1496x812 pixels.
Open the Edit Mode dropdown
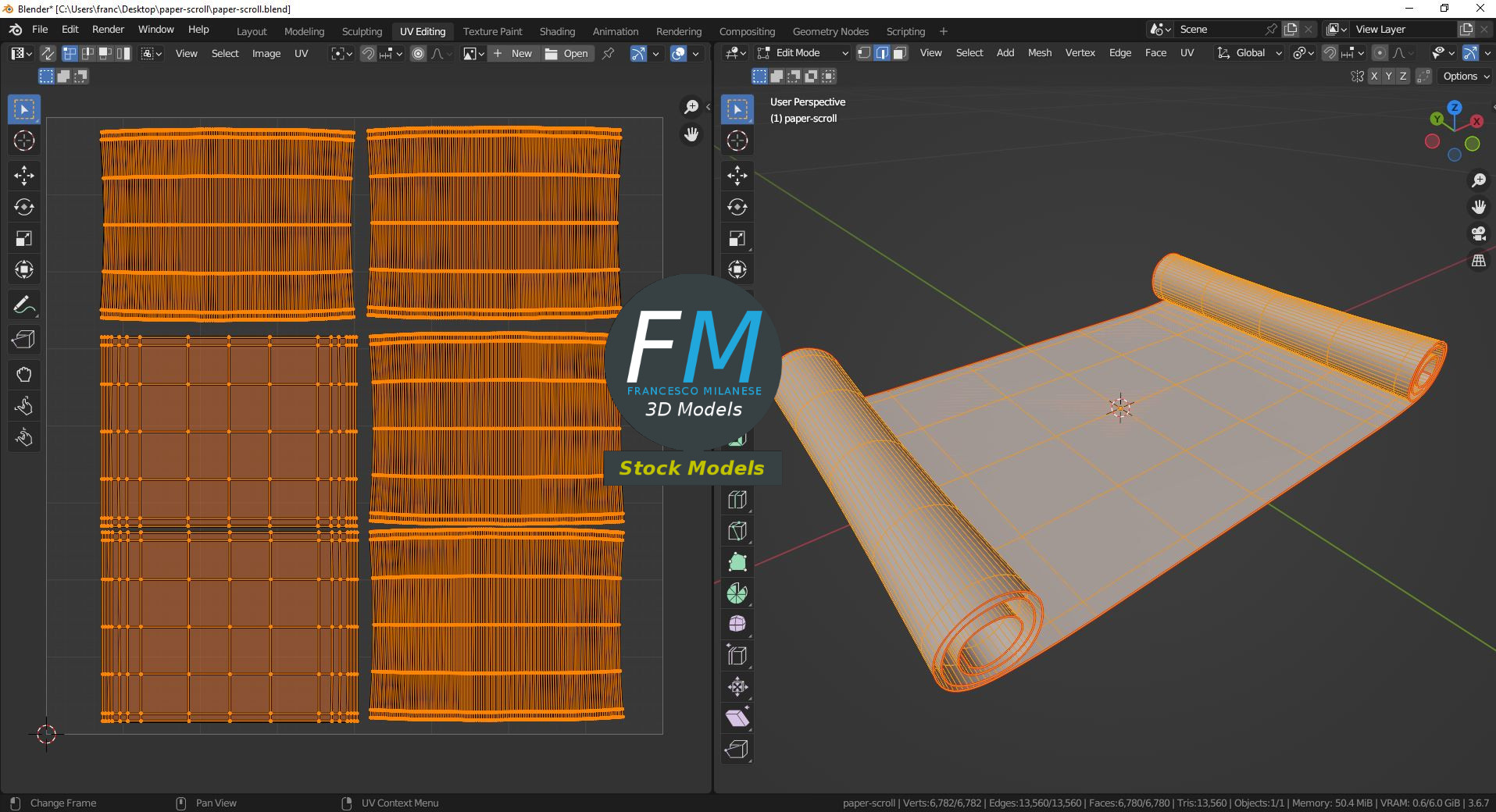(803, 53)
